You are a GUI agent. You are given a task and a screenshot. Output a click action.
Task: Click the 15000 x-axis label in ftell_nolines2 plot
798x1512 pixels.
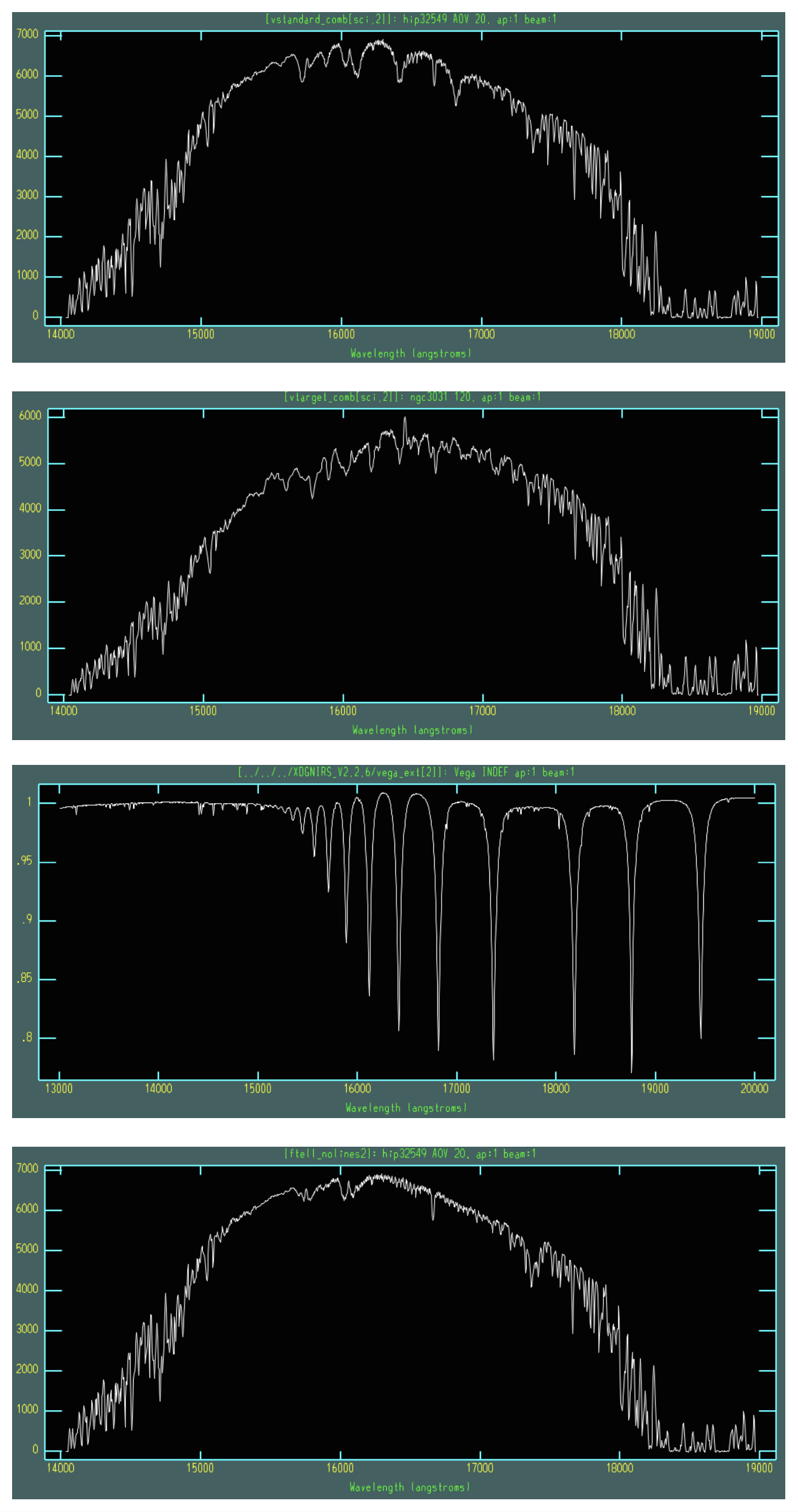point(200,1468)
